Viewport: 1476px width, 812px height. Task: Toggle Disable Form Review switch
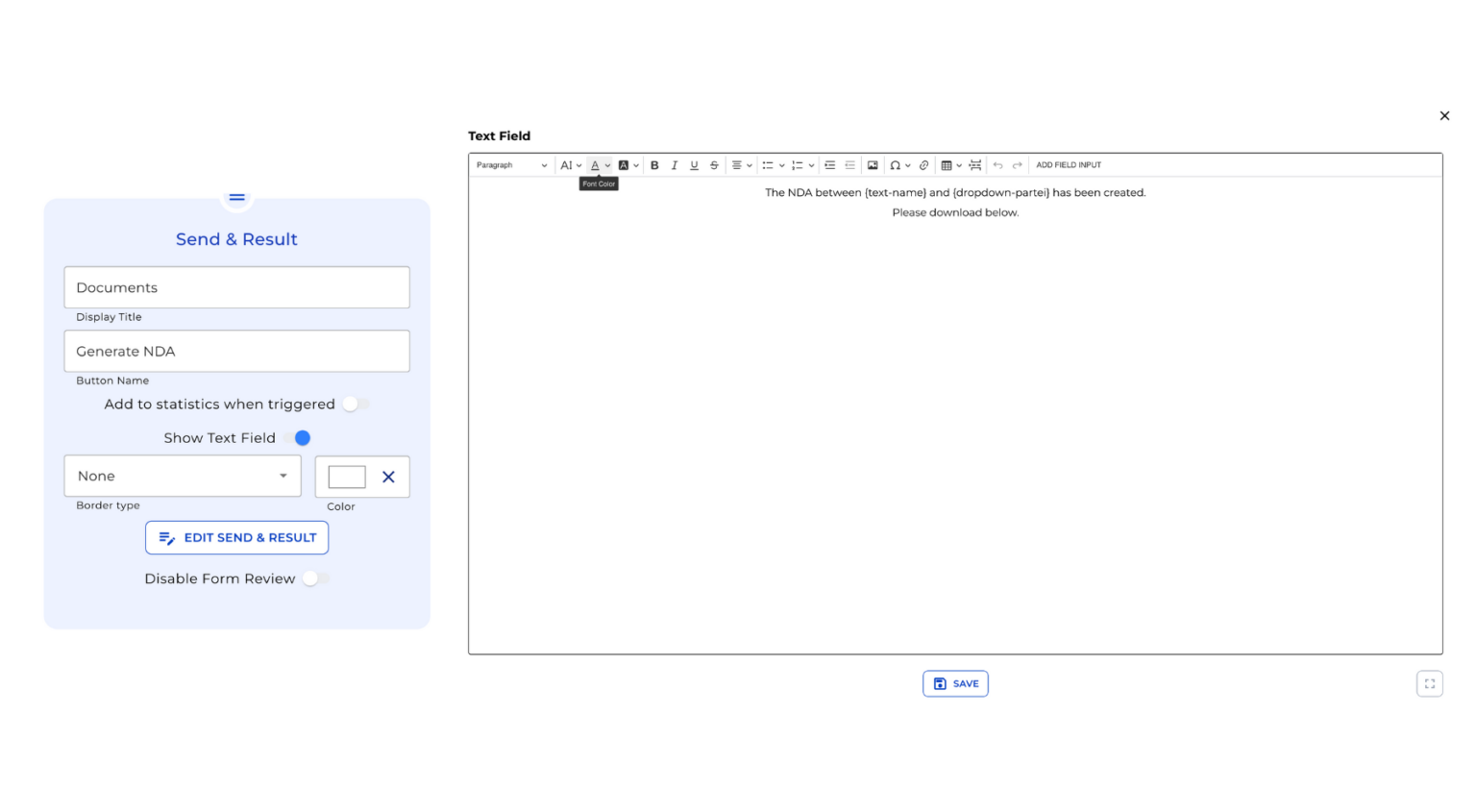pyautogui.click(x=315, y=578)
